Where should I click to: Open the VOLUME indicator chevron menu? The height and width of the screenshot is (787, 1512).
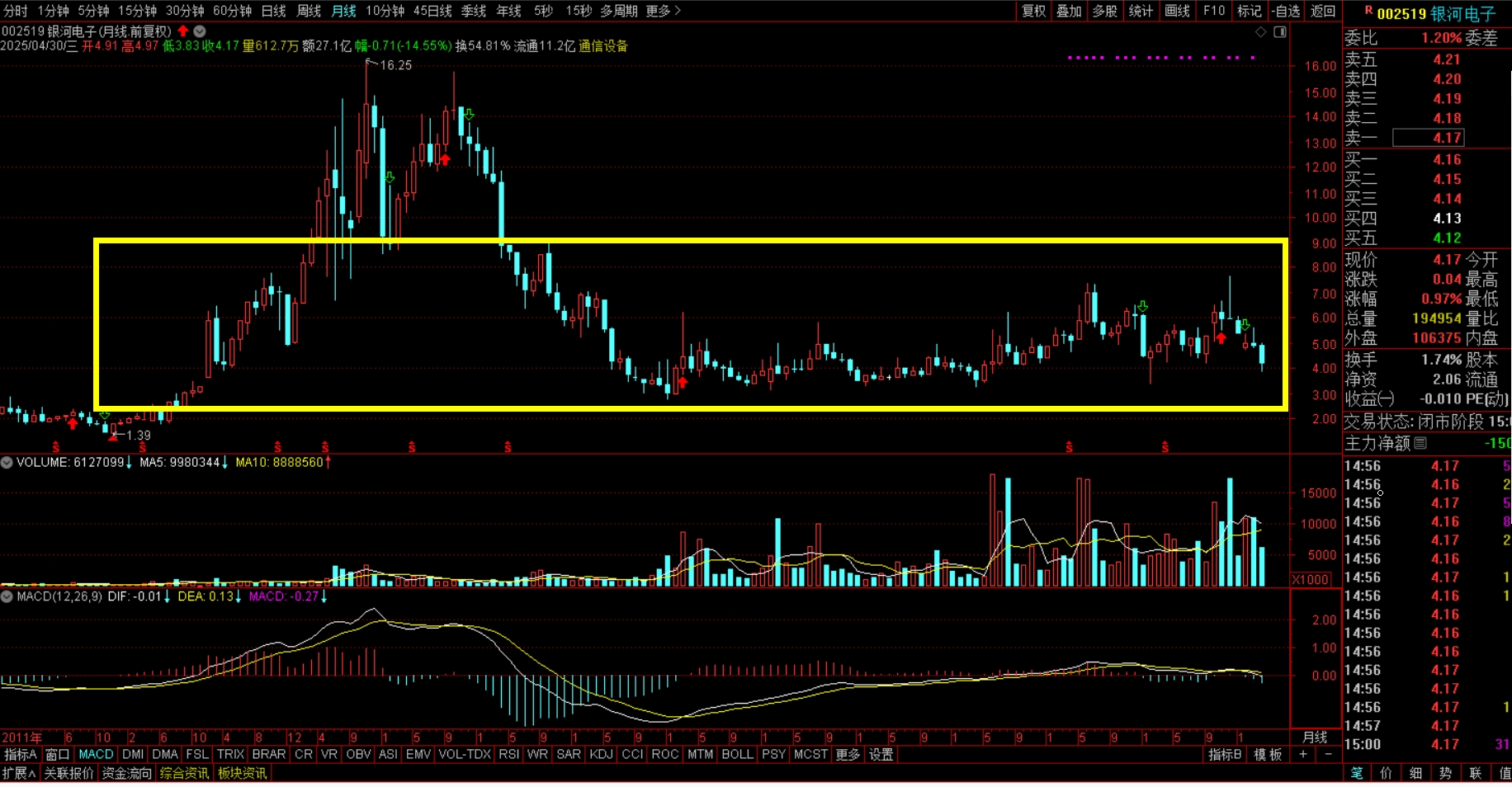(7, 463)
